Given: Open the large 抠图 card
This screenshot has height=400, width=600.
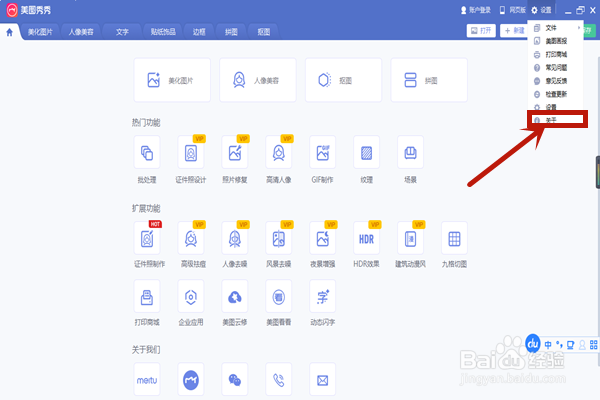Looking at the screenshot, I should click(x=343, y=80).
